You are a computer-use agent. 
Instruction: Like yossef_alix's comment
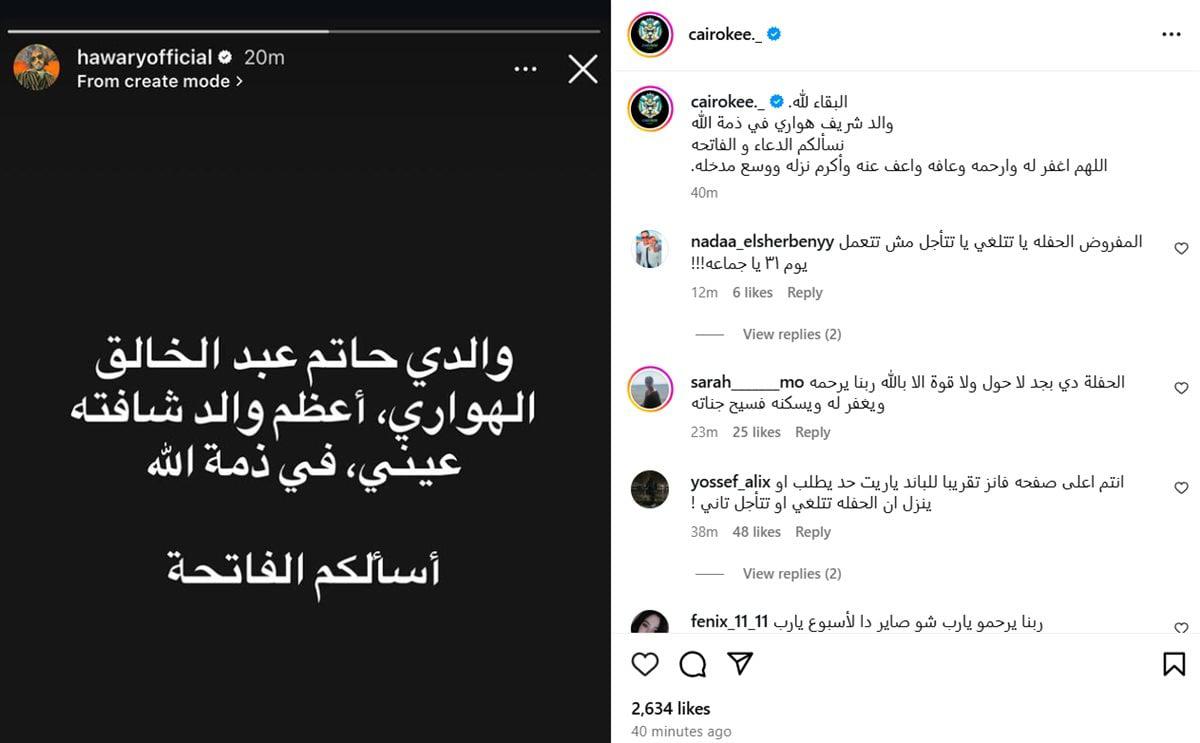coord(1181,488)
